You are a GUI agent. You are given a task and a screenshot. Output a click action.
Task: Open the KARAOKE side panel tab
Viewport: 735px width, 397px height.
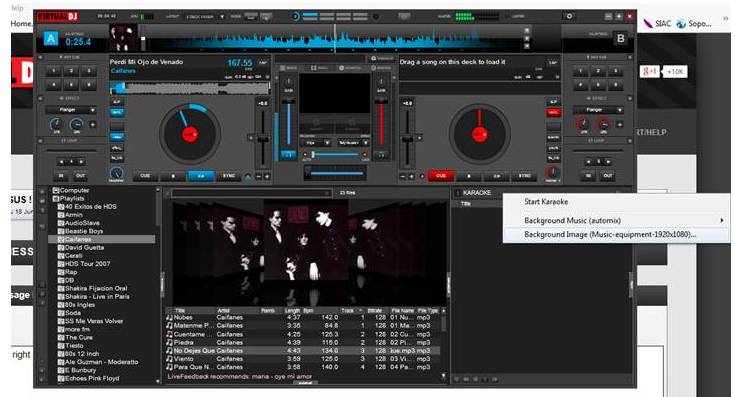tap(477, 193)
